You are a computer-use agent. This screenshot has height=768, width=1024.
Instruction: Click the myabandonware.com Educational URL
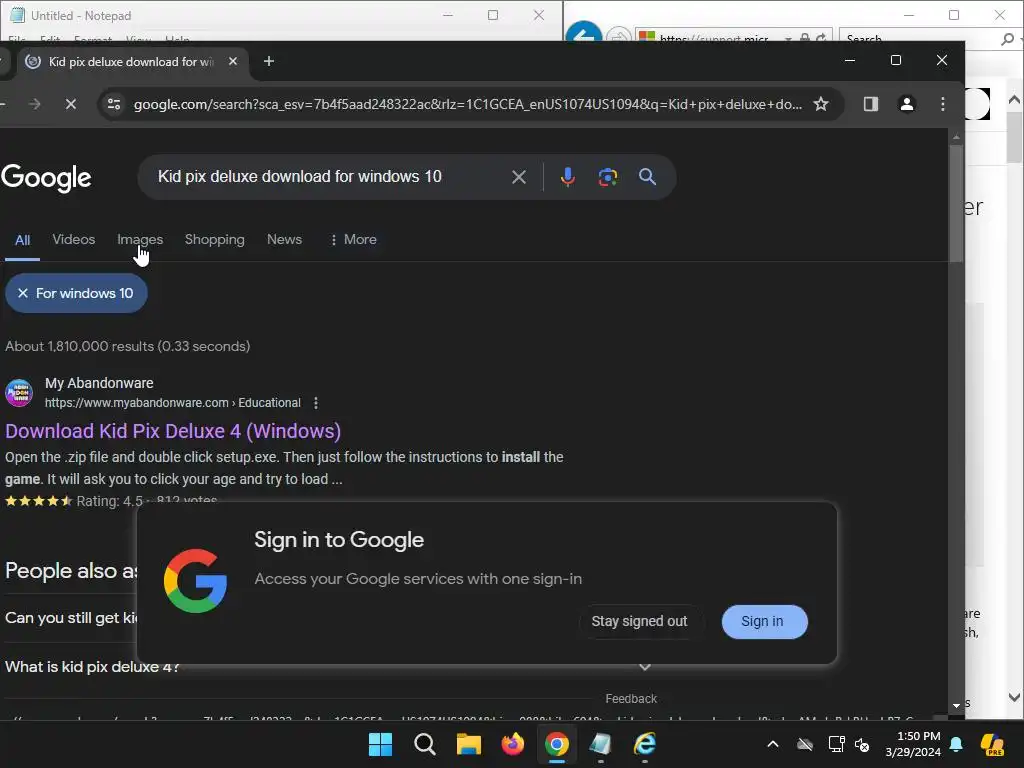(172, 403)
